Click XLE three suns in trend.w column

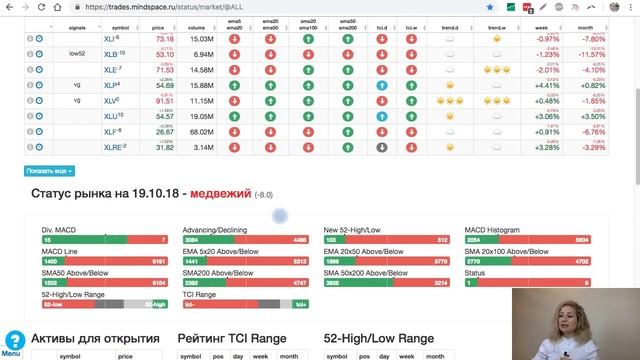click(497, 69)
